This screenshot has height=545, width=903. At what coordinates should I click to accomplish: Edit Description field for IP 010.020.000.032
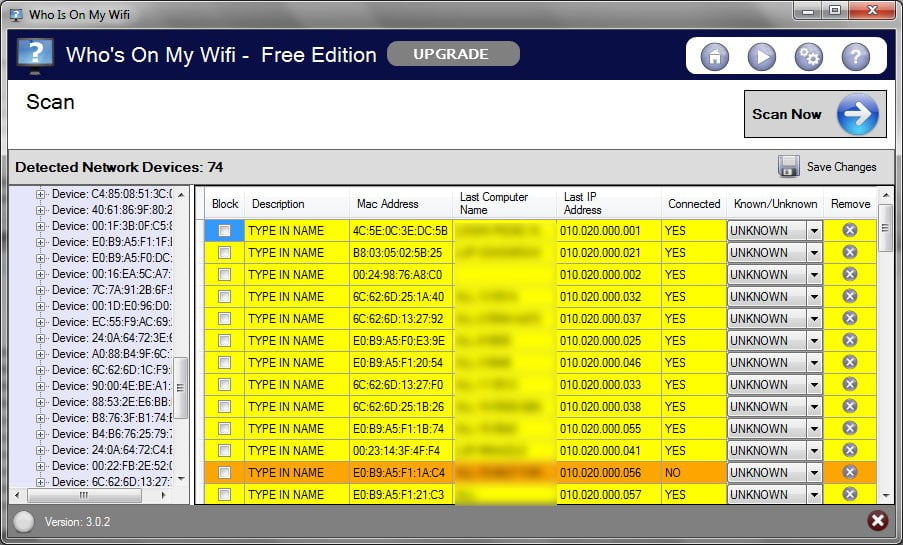tap(296, 297)
